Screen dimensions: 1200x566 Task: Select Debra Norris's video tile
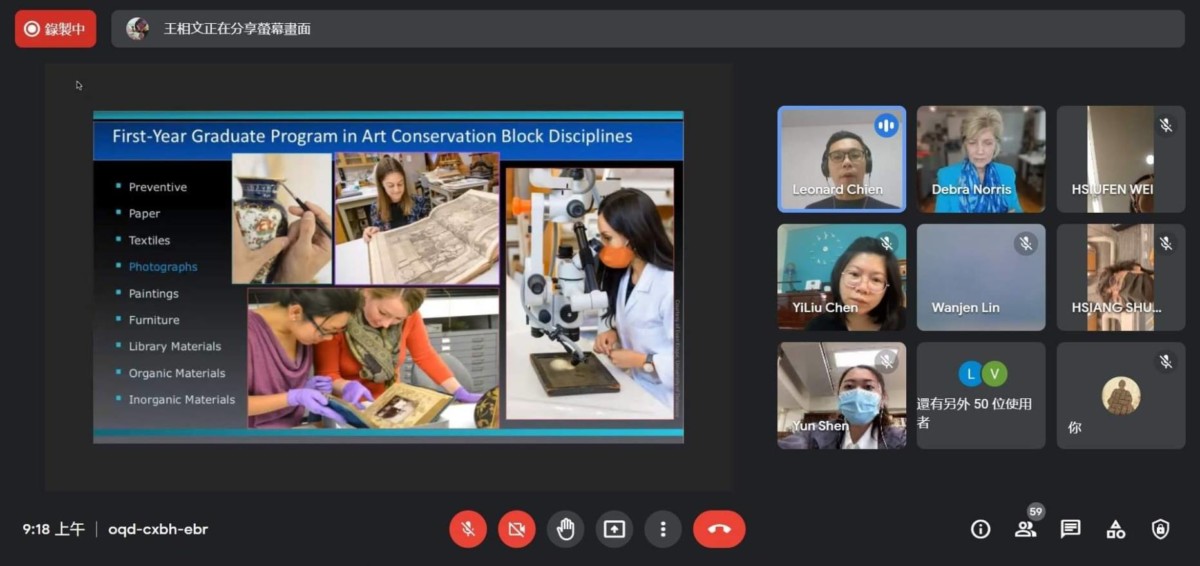coord(981,159)
